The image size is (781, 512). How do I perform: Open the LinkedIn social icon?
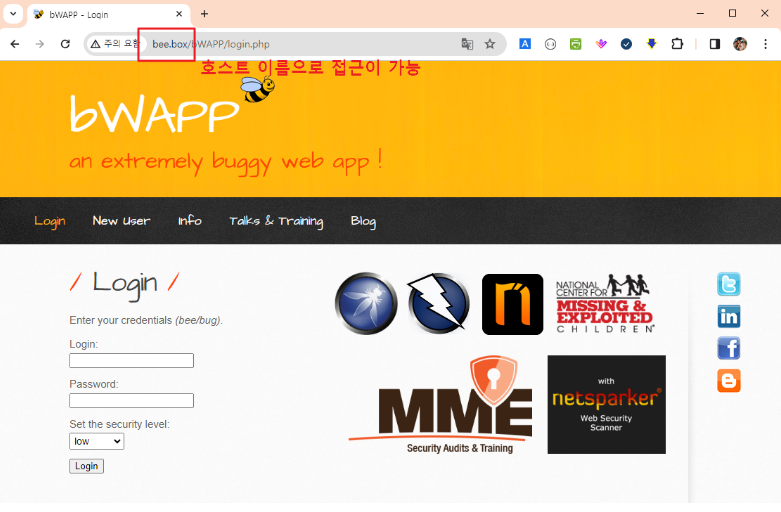point(729,316)
